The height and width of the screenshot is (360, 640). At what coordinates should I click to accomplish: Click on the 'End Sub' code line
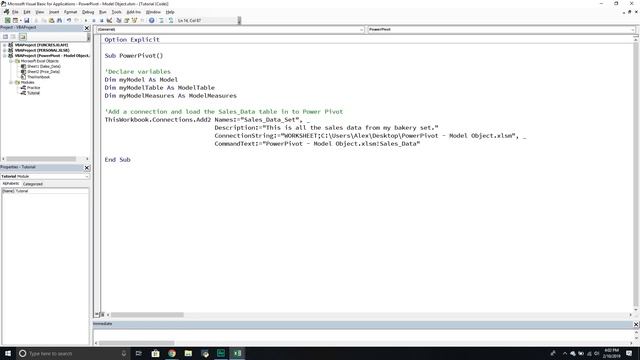pos(118,160)
